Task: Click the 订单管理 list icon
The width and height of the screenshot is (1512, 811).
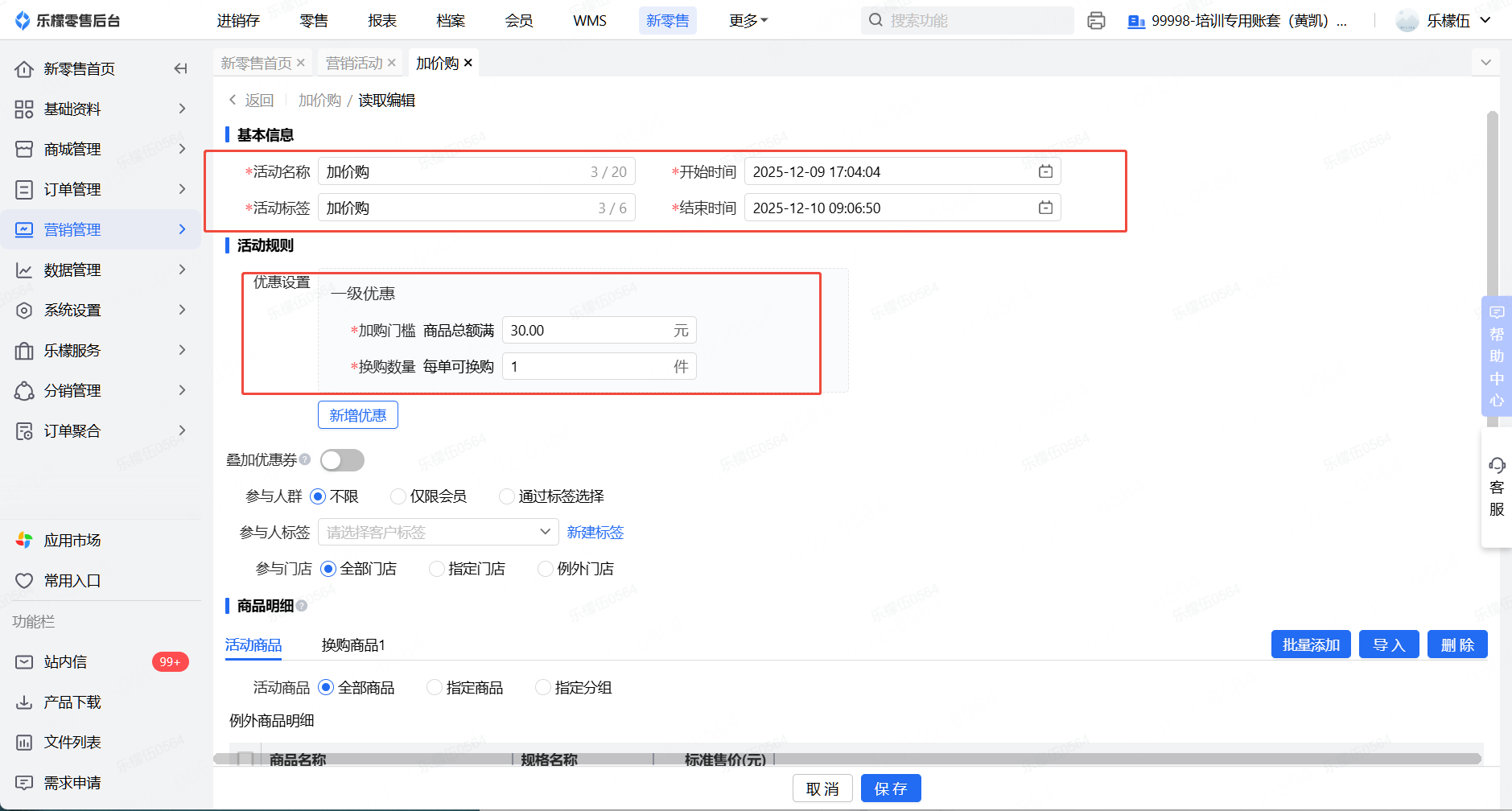Action: tap(24, 190)
